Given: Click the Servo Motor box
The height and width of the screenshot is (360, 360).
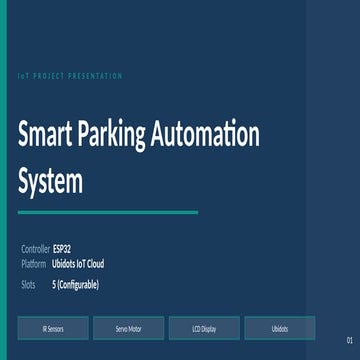Looking at the screenshot, I should (129, 328).
